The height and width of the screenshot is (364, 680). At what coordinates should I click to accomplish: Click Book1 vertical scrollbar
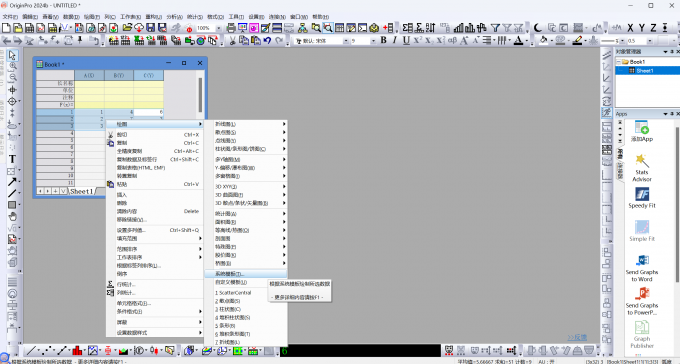point(200,95)
